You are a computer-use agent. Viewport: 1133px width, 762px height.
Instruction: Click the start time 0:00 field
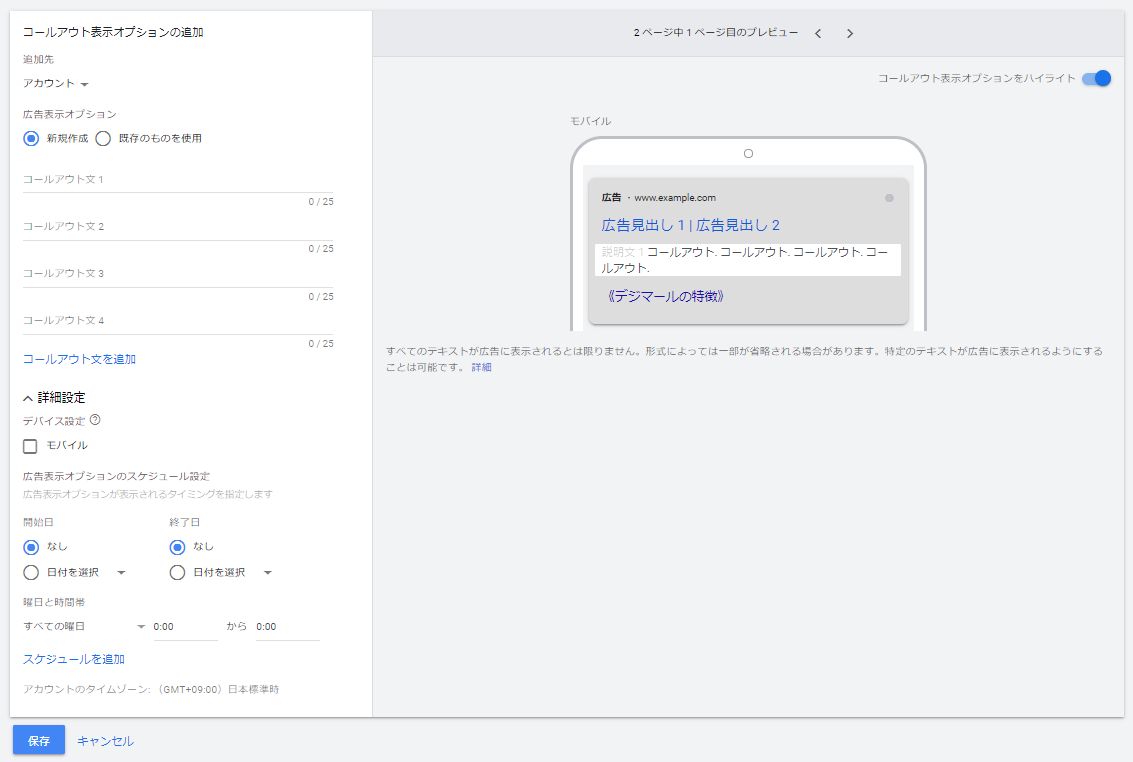tap(185, 627)
